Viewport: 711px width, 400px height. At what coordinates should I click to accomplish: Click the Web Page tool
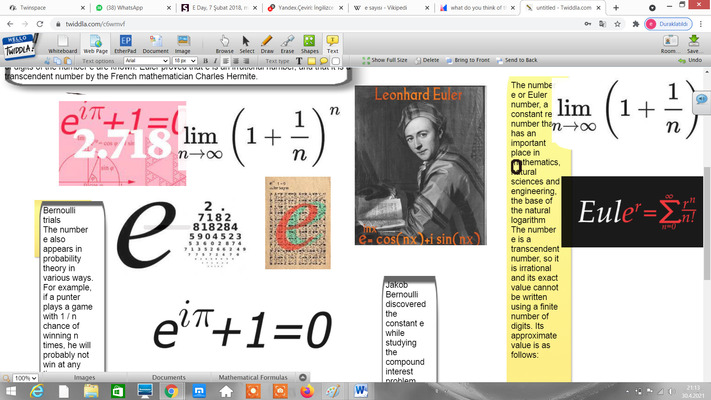(x=95, y=44)
